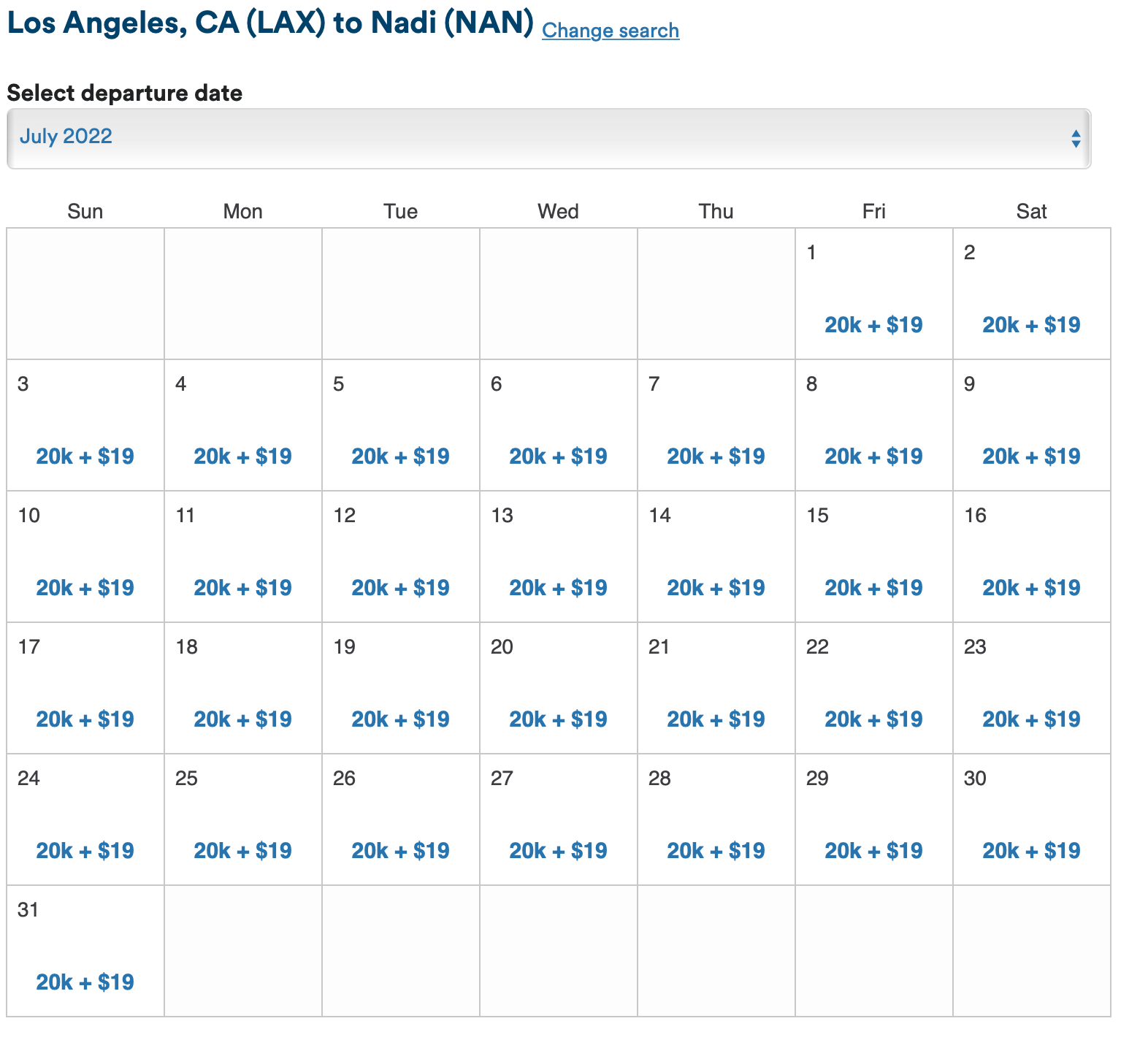This screenshot has width=1148, height=1040.
Task: Select the July 30 departure fare
Action: click(x=1031, y=851)
